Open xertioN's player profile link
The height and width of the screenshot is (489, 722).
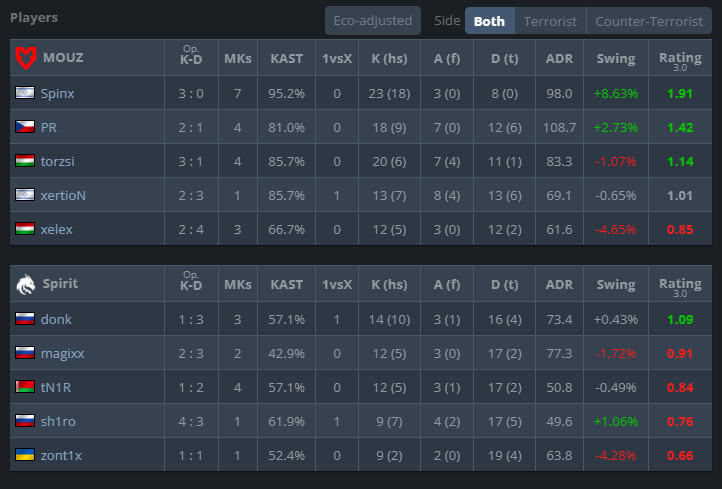(63, 195)
